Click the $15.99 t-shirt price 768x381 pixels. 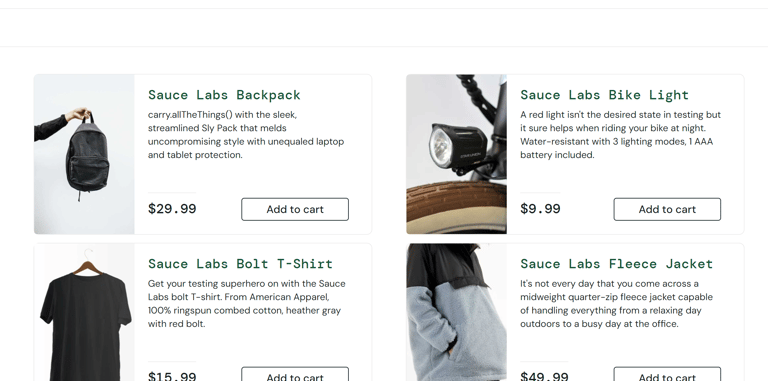tap(172, 376)
